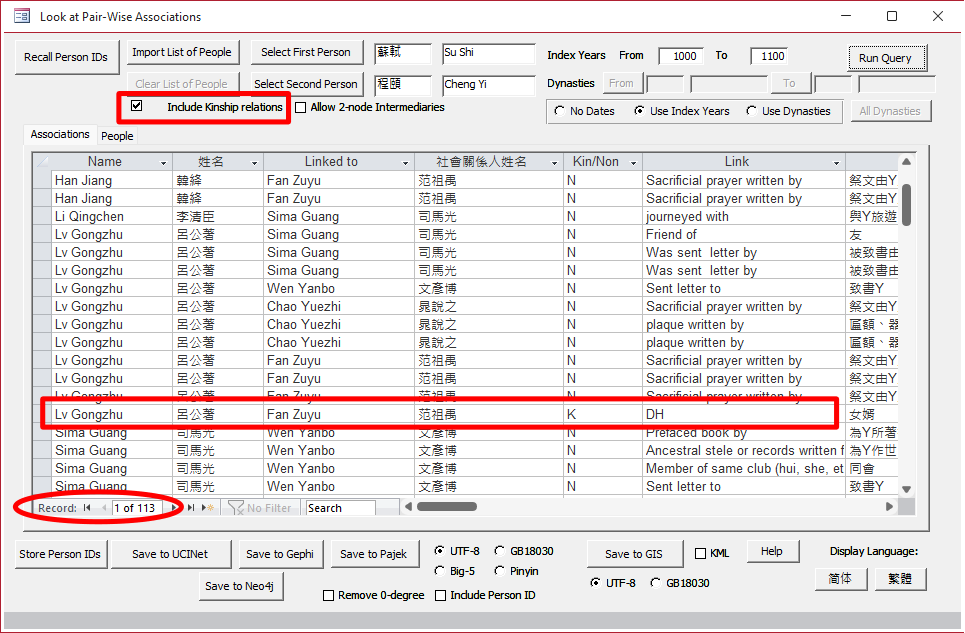Image resolution: width=965 pixels, height=633 pixels.
Task: Select the Use Dynasties radio button
Action: 751,111
